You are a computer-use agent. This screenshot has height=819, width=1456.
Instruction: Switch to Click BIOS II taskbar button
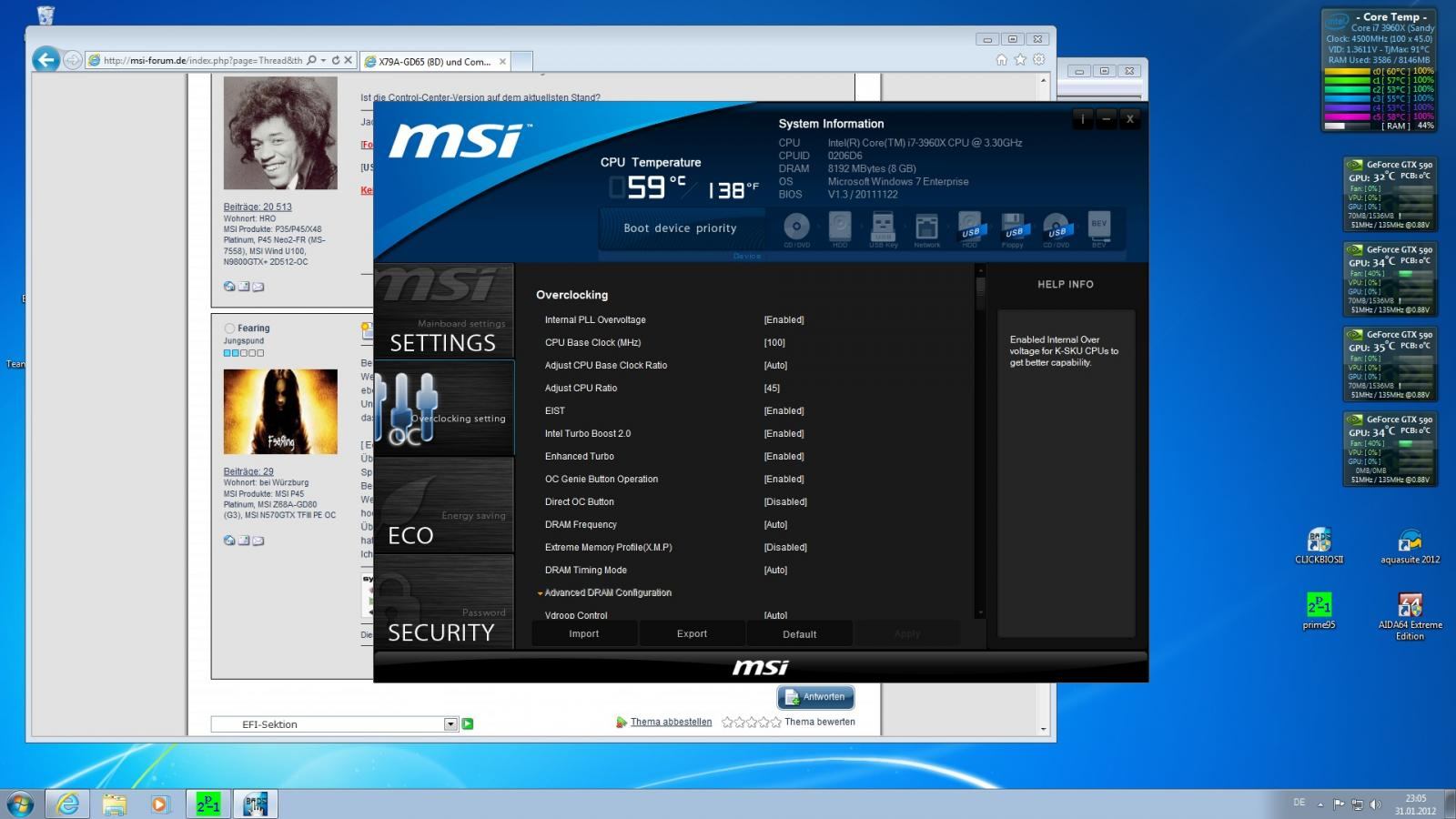pyautogui.click(x=256, y=804)
